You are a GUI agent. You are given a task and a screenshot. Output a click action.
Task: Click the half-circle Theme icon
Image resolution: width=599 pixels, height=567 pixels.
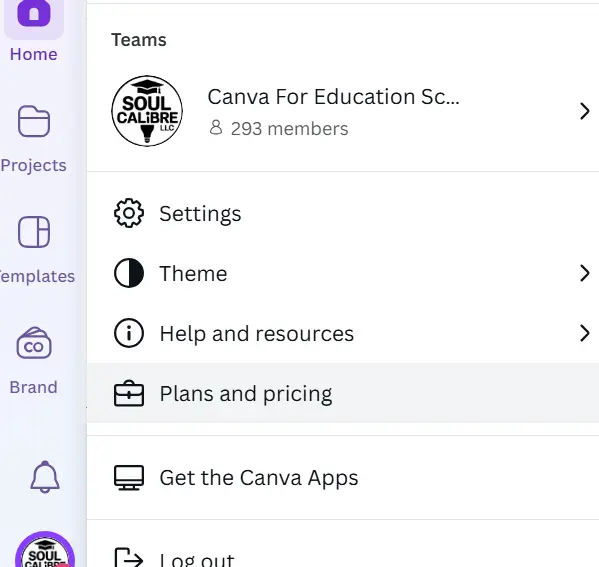pos(129,274)
